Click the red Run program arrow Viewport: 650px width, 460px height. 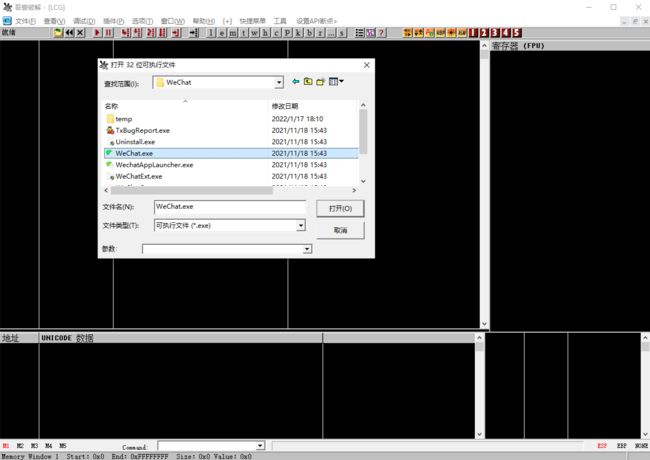pyautogui.click(x=97, y=33)
